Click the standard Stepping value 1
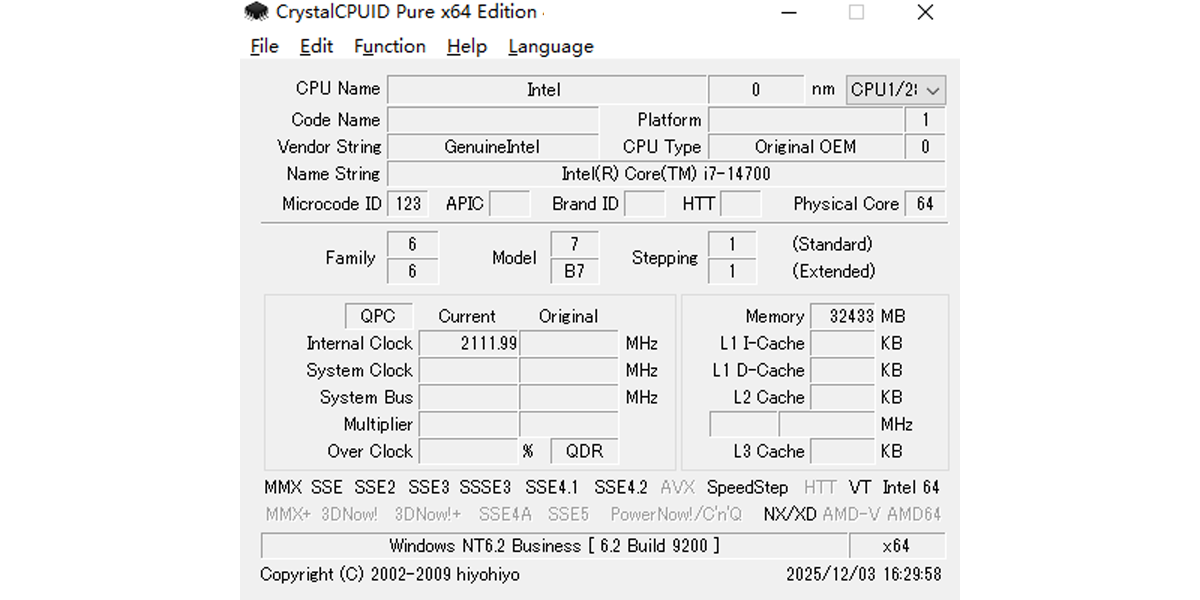 733,244
